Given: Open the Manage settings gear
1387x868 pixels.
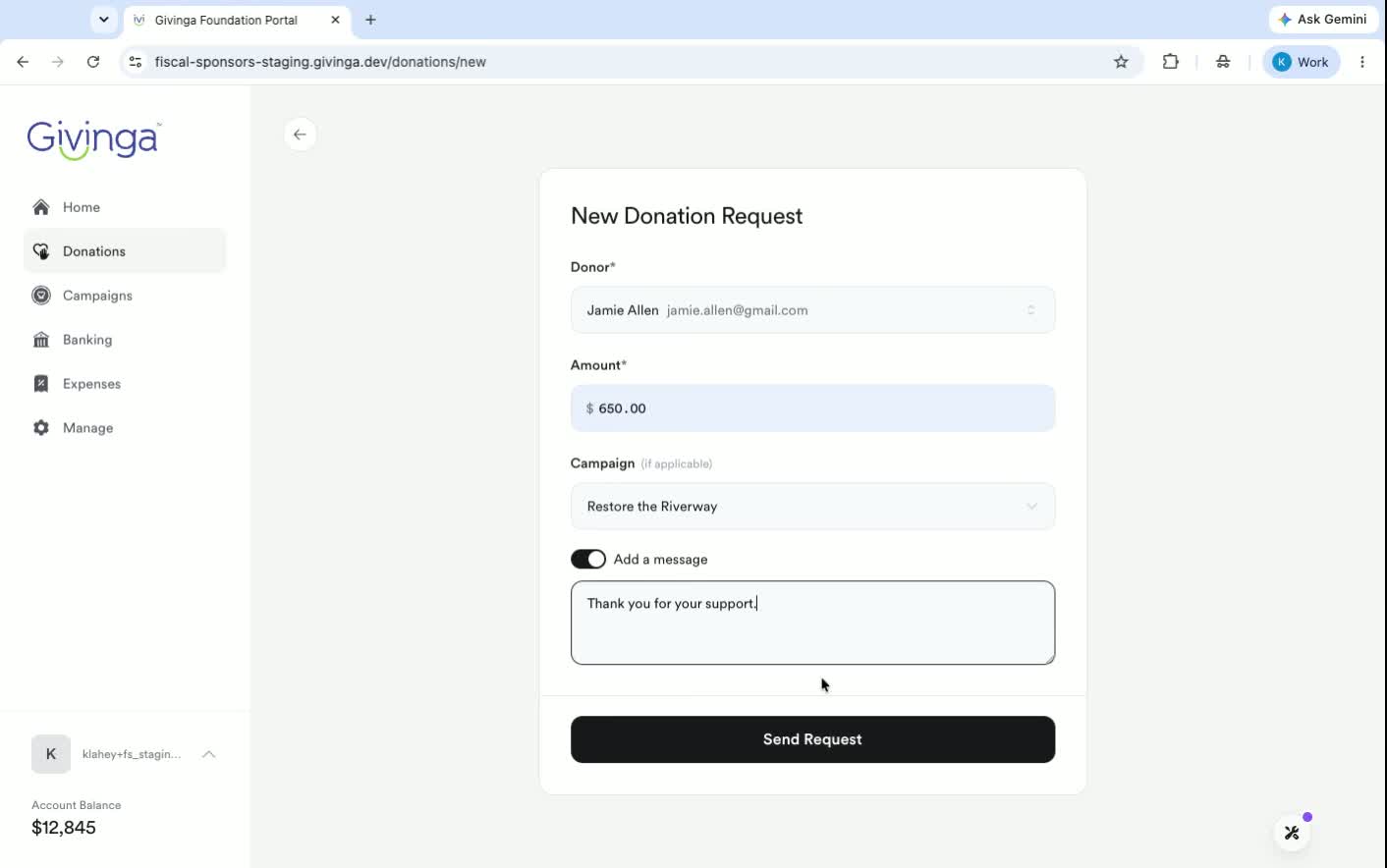Looking at the screenshot, I should pos(41,428).
